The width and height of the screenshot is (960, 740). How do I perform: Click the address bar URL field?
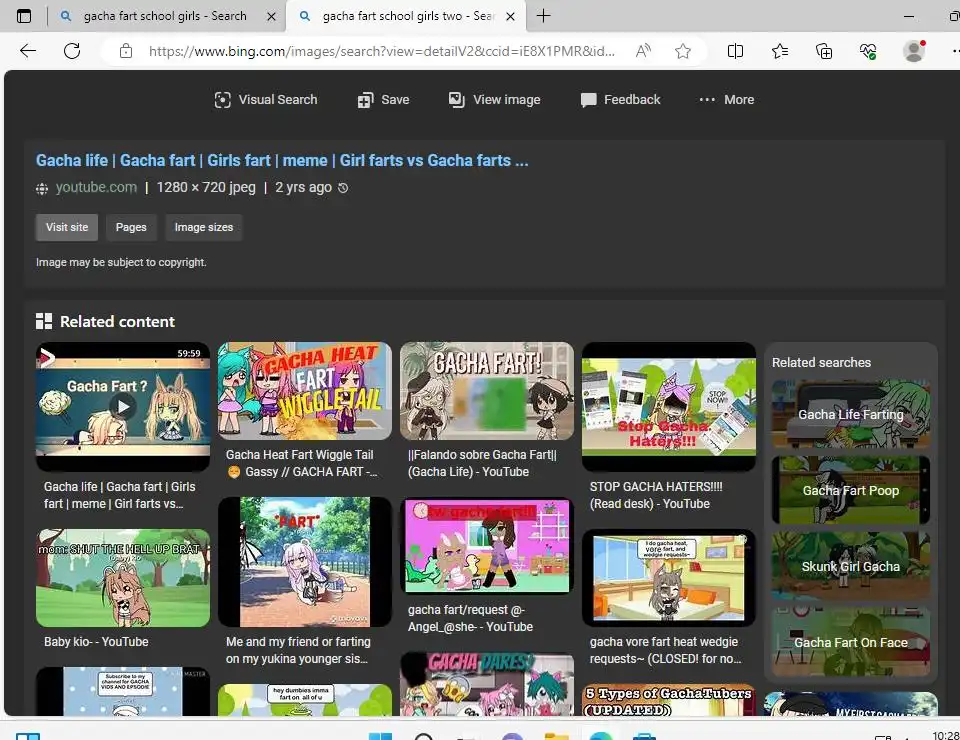point(381,51)
